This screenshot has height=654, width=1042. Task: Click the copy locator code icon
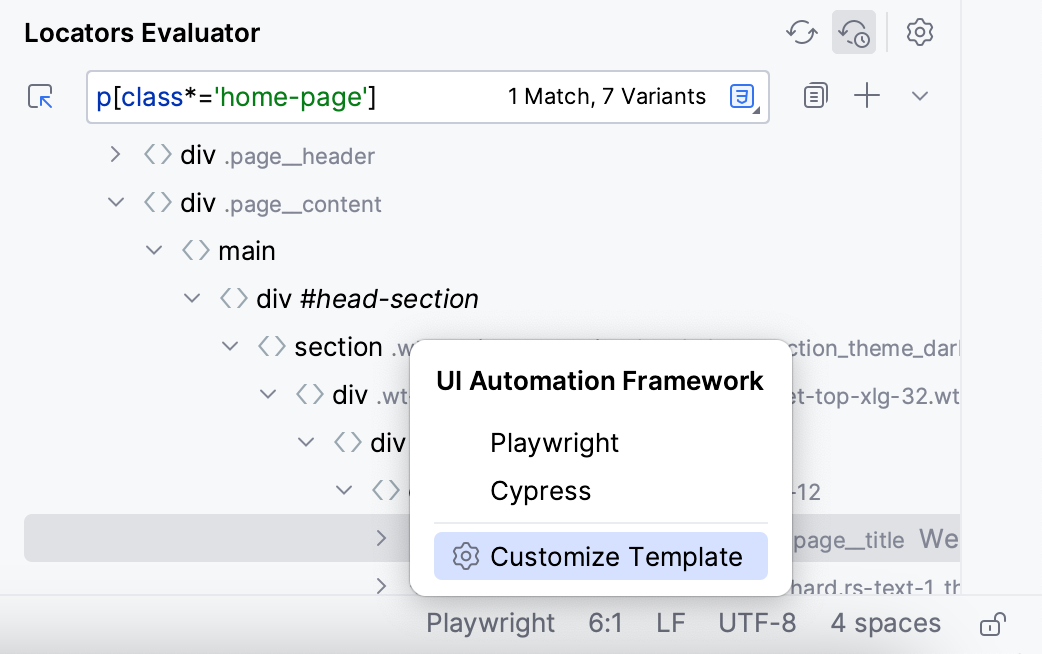click(x=815, y=96)
